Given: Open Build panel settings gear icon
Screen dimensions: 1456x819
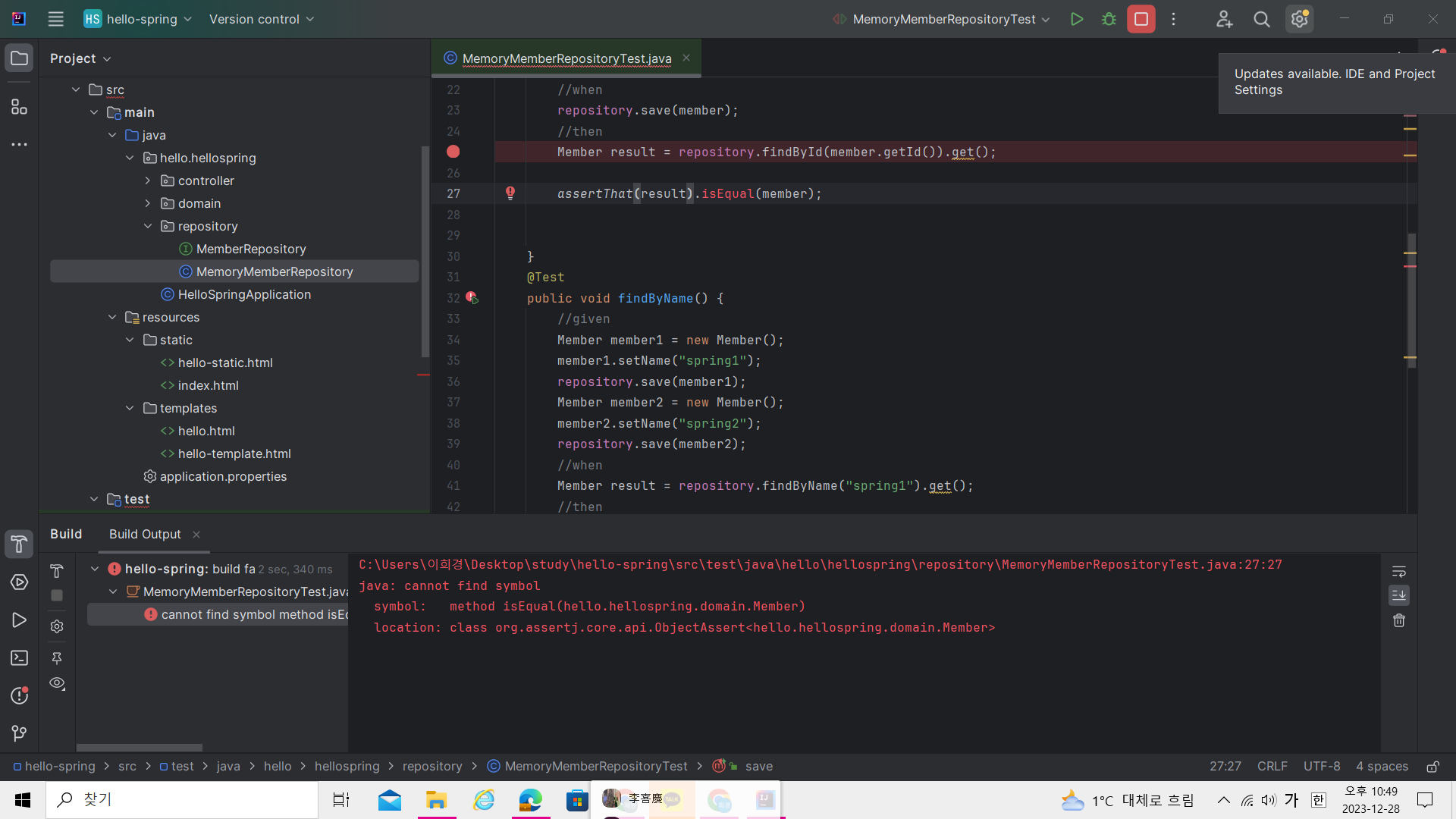Looking at the screenshot, I should coord(57,626).
